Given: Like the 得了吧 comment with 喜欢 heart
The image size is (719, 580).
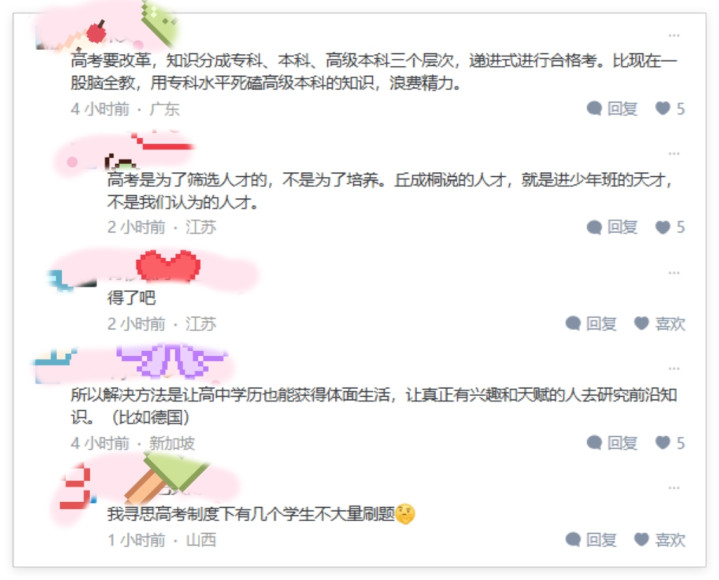Looking at the screenshot, I should (660, 324).
